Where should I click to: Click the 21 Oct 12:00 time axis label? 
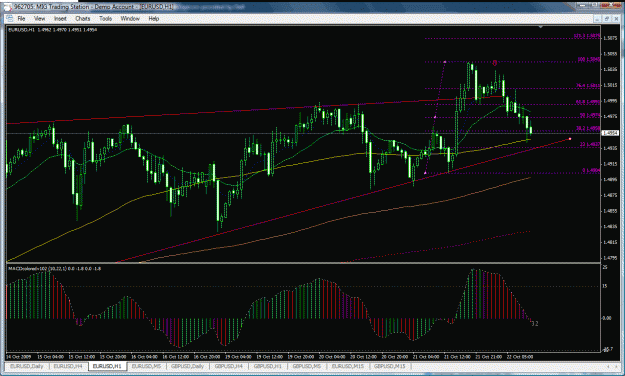(x=457, y=356)
